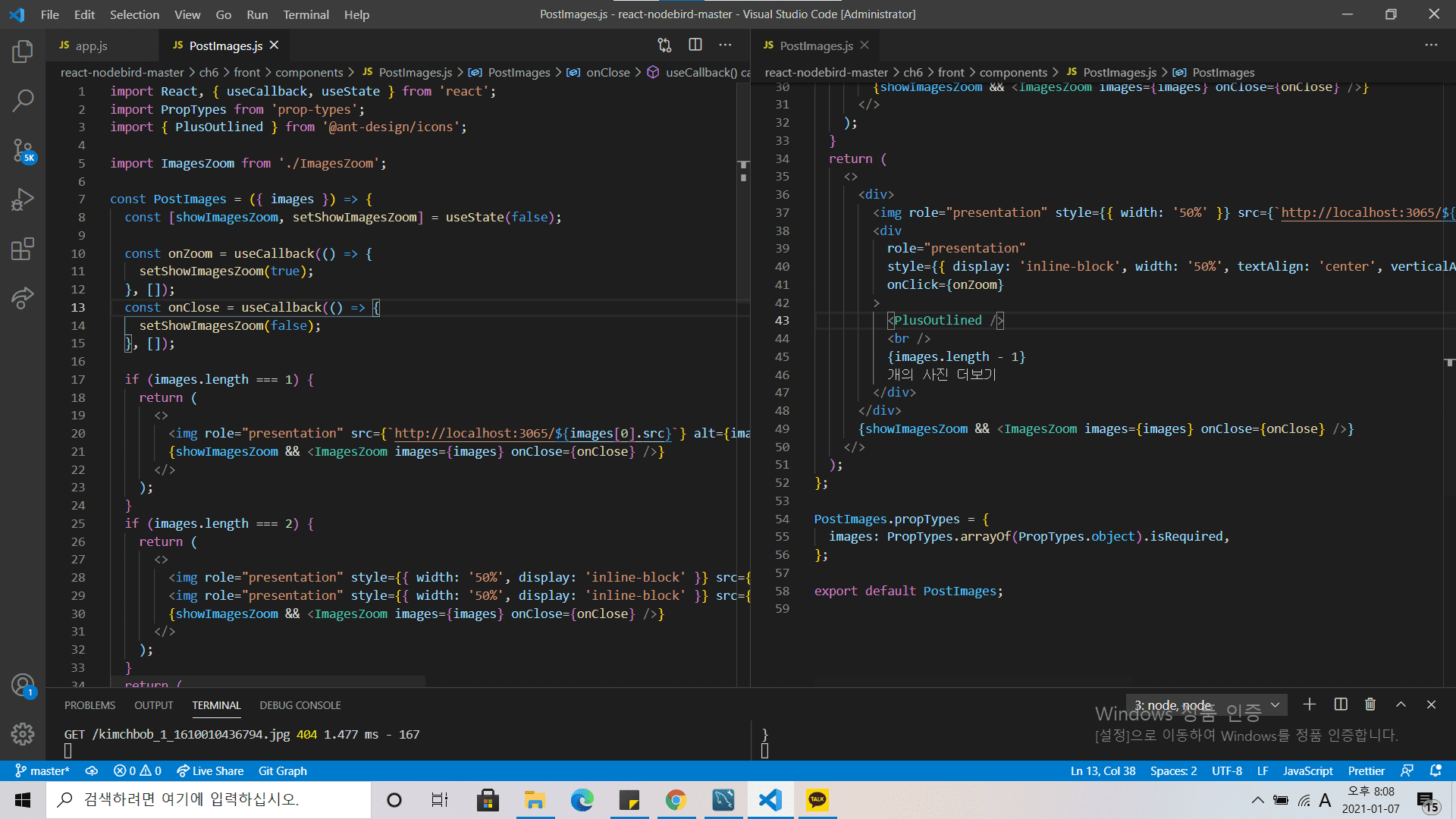1456x819 pixels.
Task: Open the Extensions view
Action: [23, 249]
